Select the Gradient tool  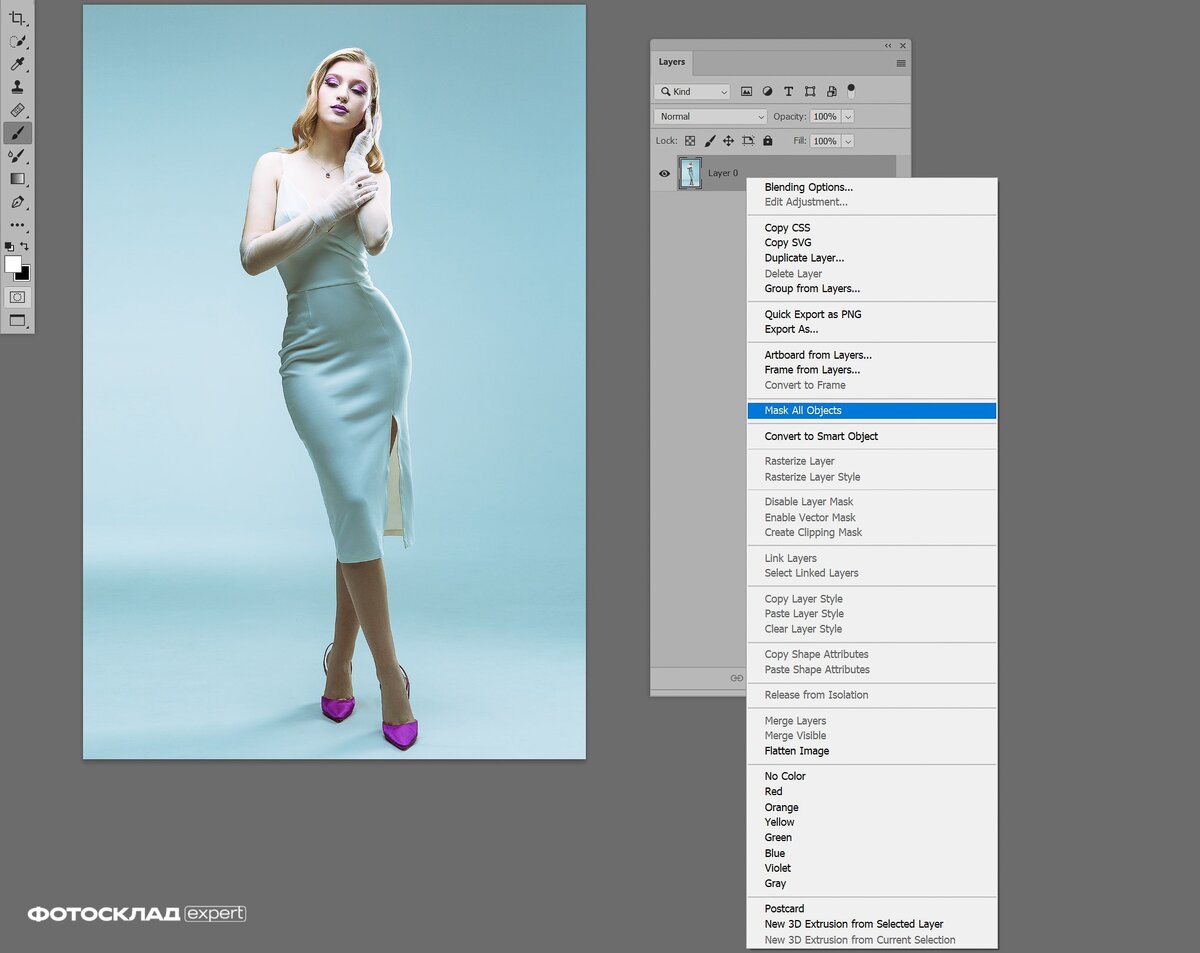[17, 179]
